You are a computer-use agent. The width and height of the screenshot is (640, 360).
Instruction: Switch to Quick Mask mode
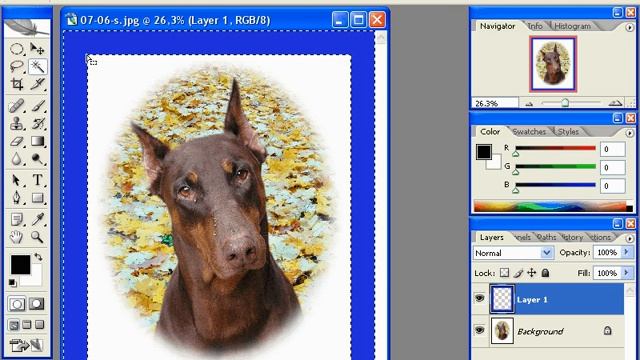coord(37,304)
